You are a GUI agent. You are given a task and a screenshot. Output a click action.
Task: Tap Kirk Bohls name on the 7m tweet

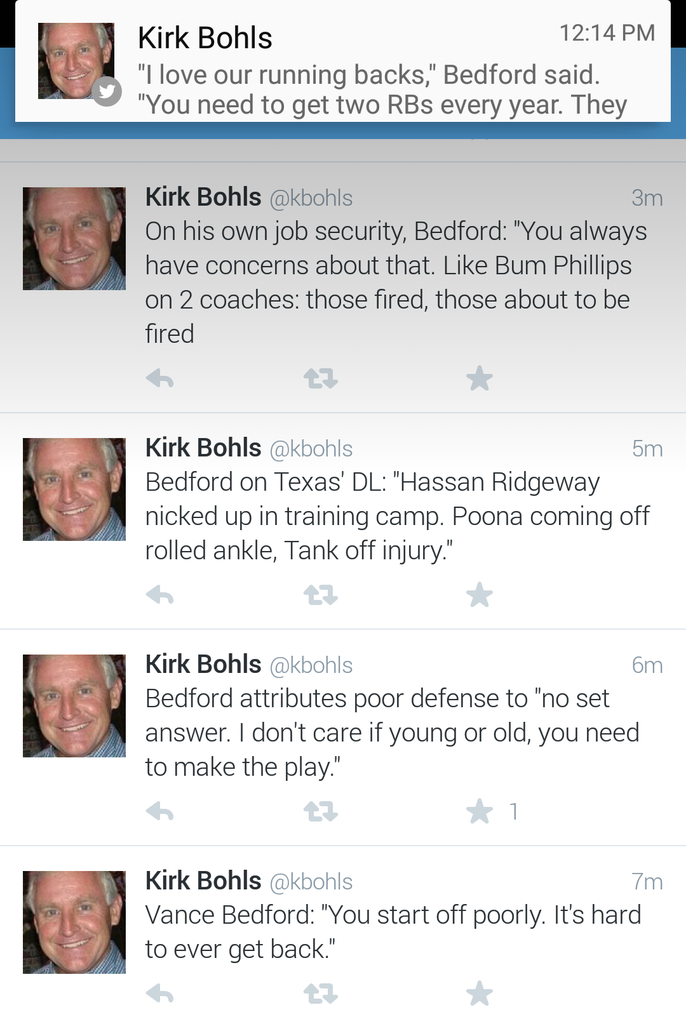point(203,880)
